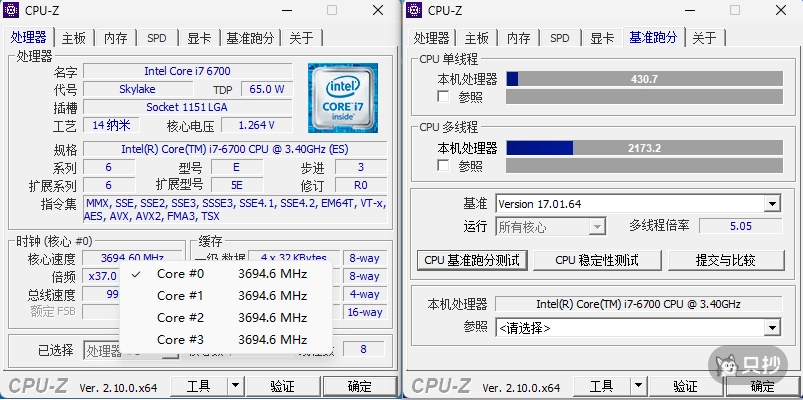Click 工具 button in left window
This screenshot has width=803, height=400.
(x=199, y=386)
